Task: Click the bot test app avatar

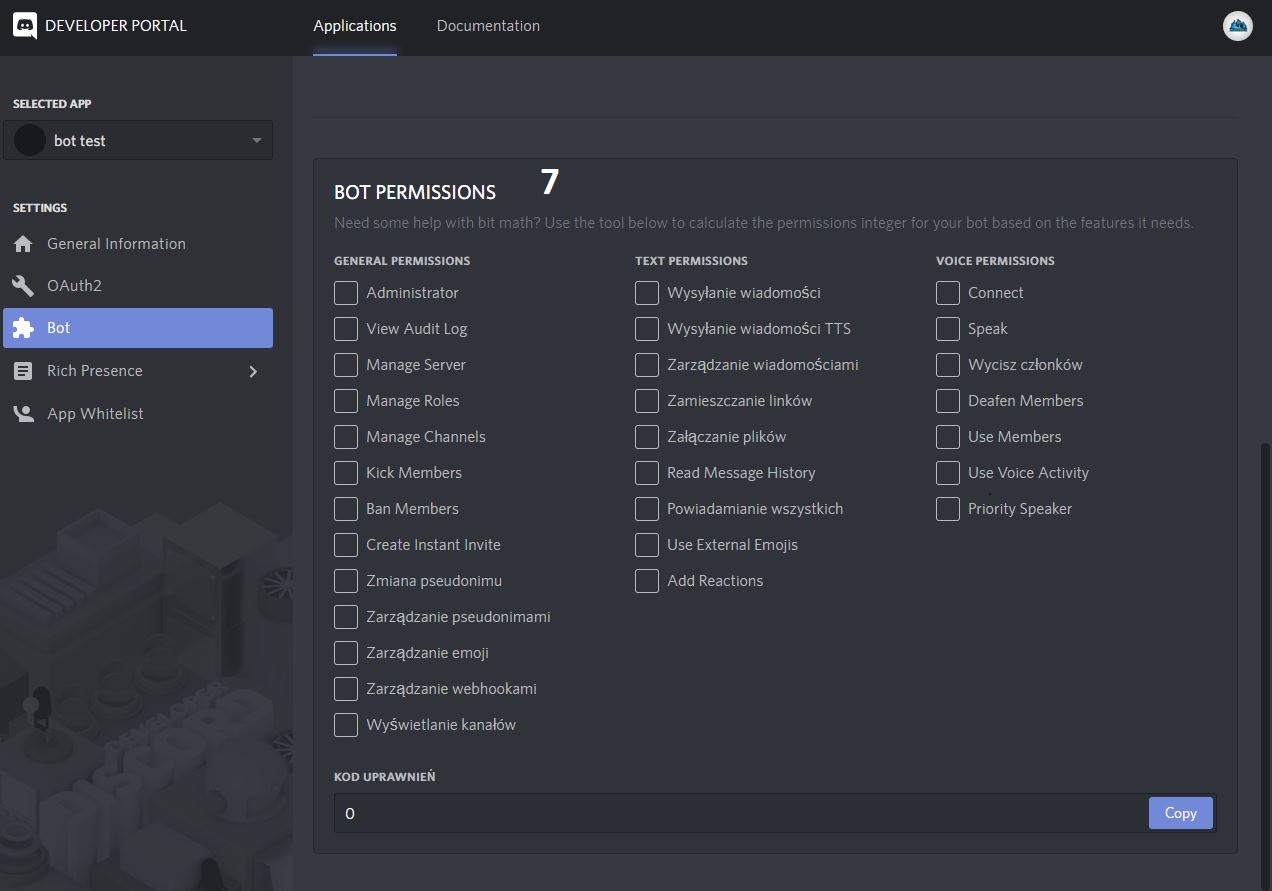Action: click(x=30, y=141)
